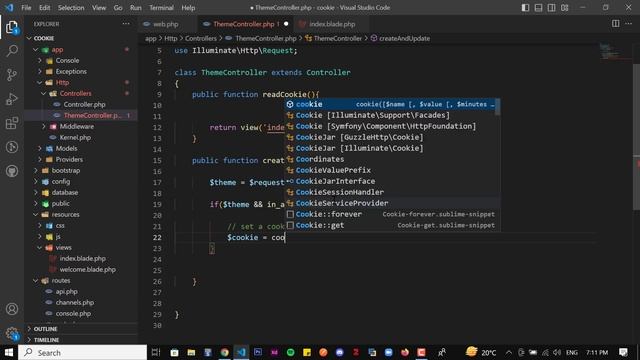Choose CookieJar [GuzzleHttp\Cookie] suggestion
The image size is (640, 360).
click(391, 138)
